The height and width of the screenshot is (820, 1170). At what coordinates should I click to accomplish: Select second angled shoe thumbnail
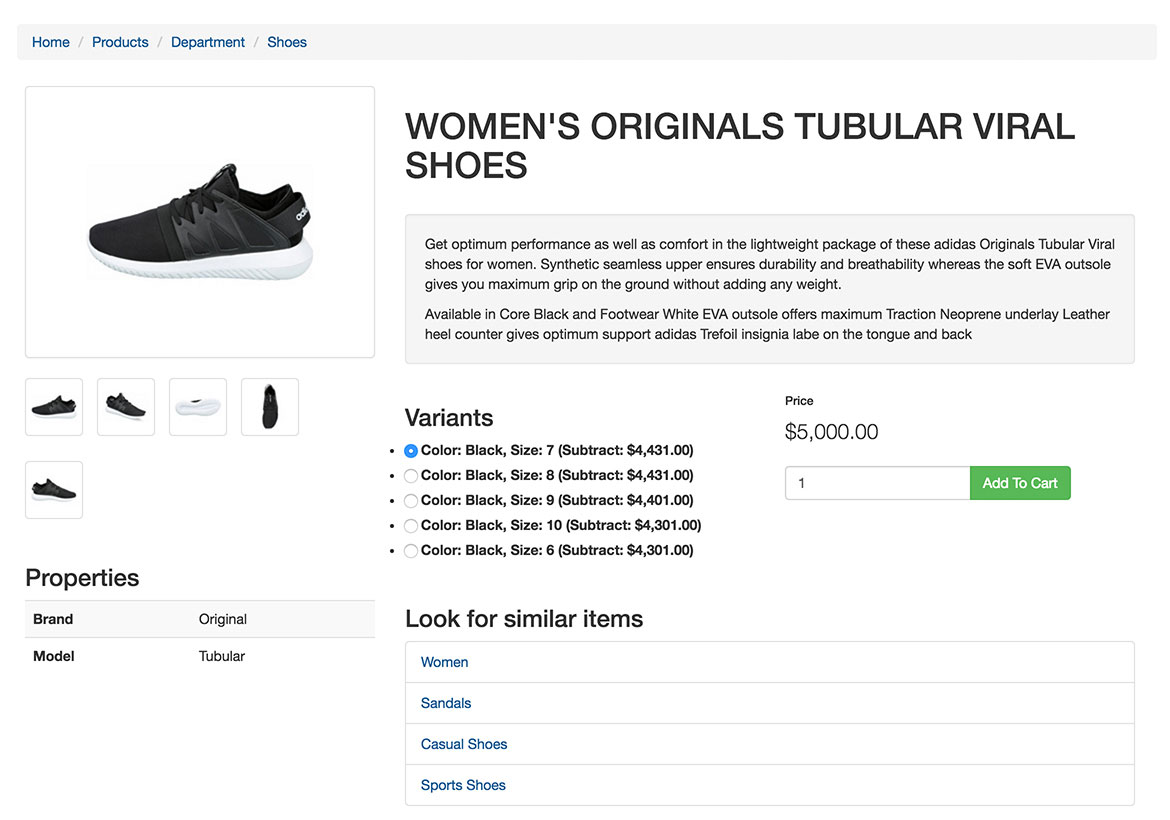[x=126, y=407]
